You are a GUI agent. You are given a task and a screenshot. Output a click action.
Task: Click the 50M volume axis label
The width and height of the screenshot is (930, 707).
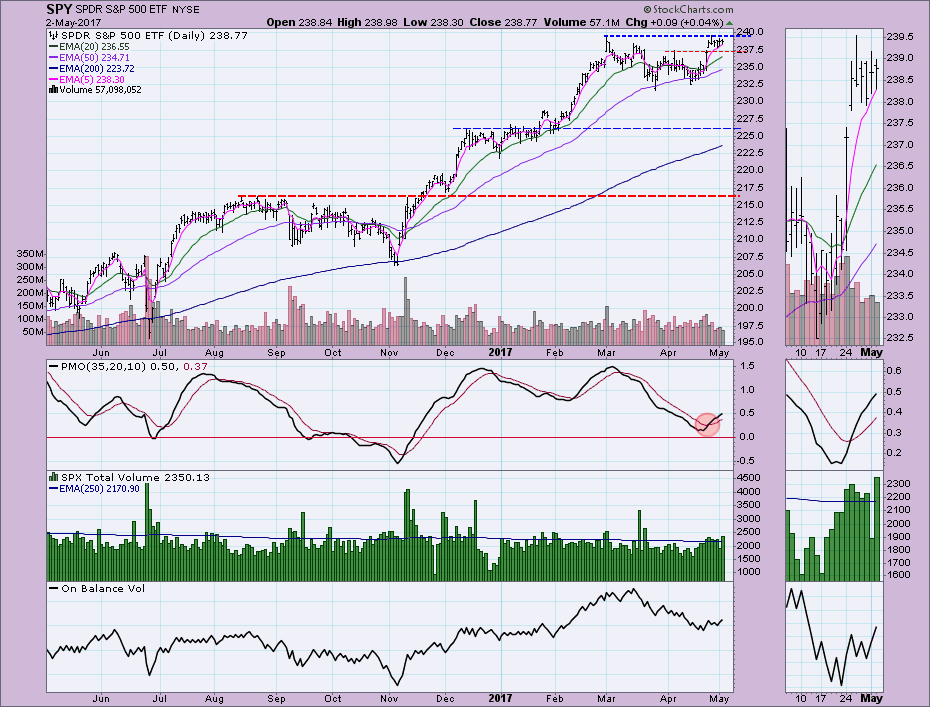pos(33,332)
